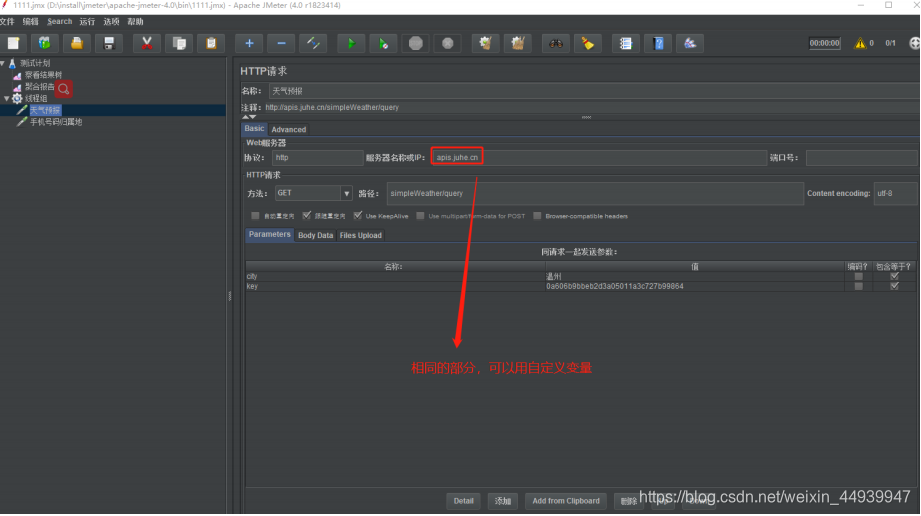
Task: Expand all nodes with plus icon
Action: [x=249, y=43]
